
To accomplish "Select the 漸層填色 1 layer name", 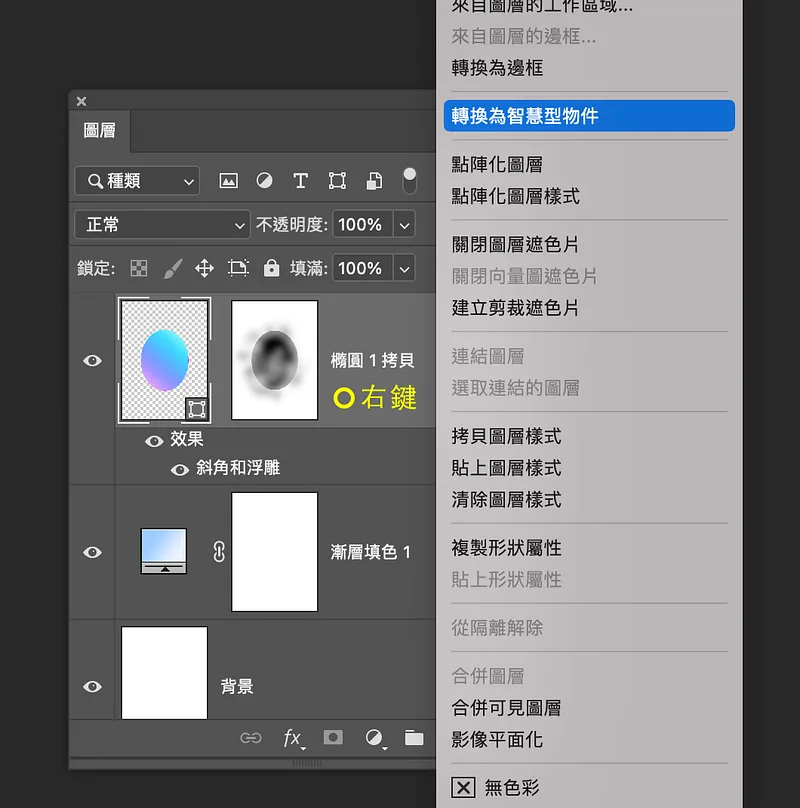I will (370, 552).
